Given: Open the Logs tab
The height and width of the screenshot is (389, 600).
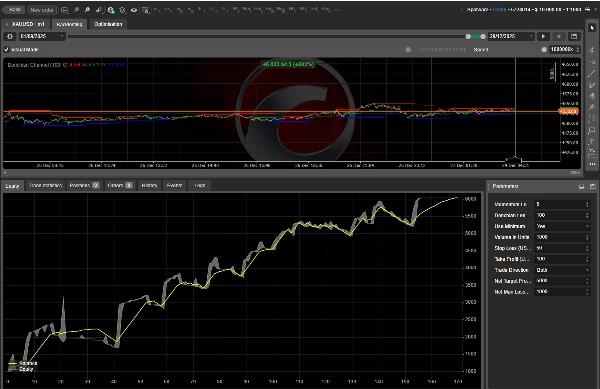Looking at the screenshot, I should (x=200, y=186).
